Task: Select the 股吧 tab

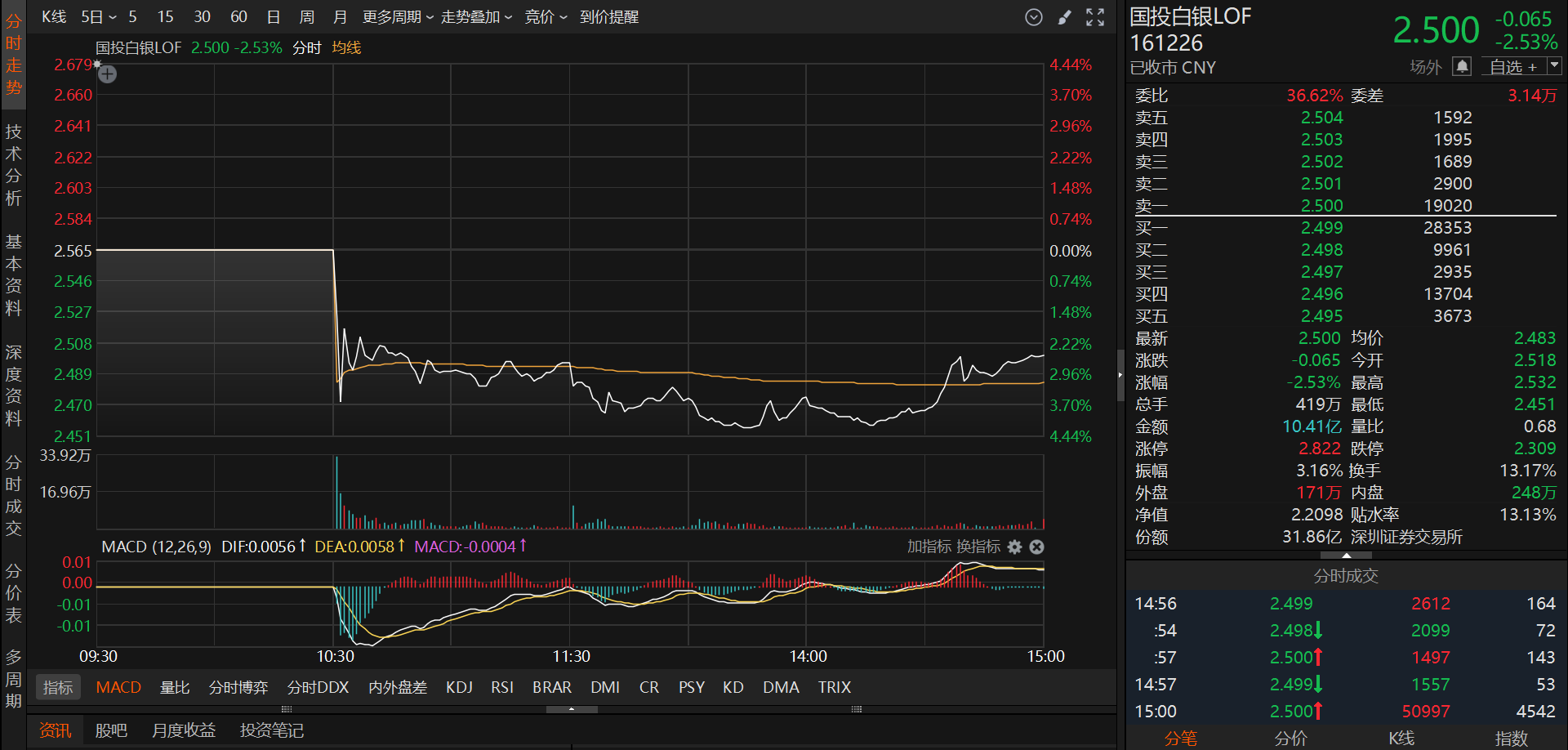Action: pyautogui.click(x=111, y=730)
